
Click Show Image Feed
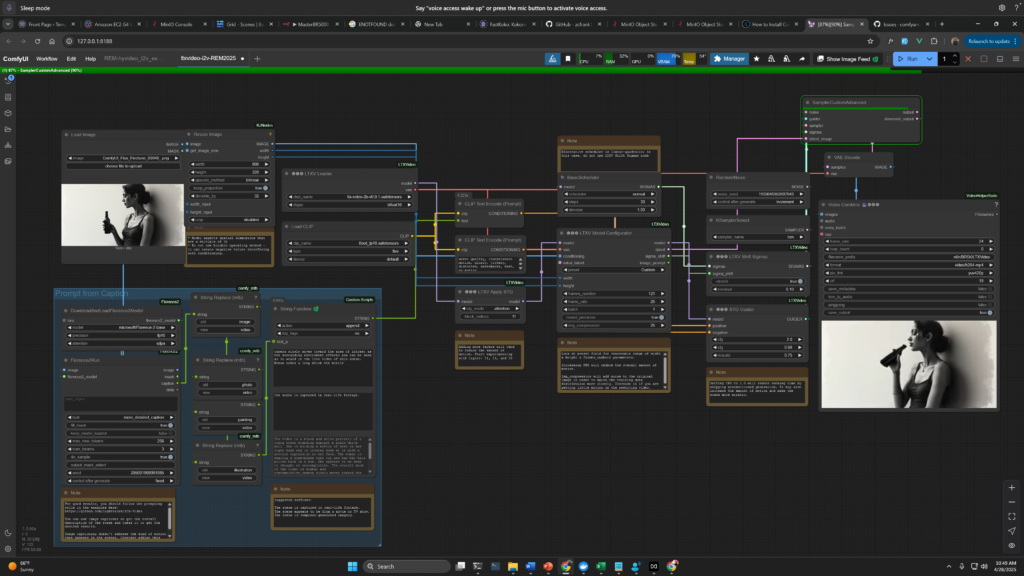(x=847, y=59)
